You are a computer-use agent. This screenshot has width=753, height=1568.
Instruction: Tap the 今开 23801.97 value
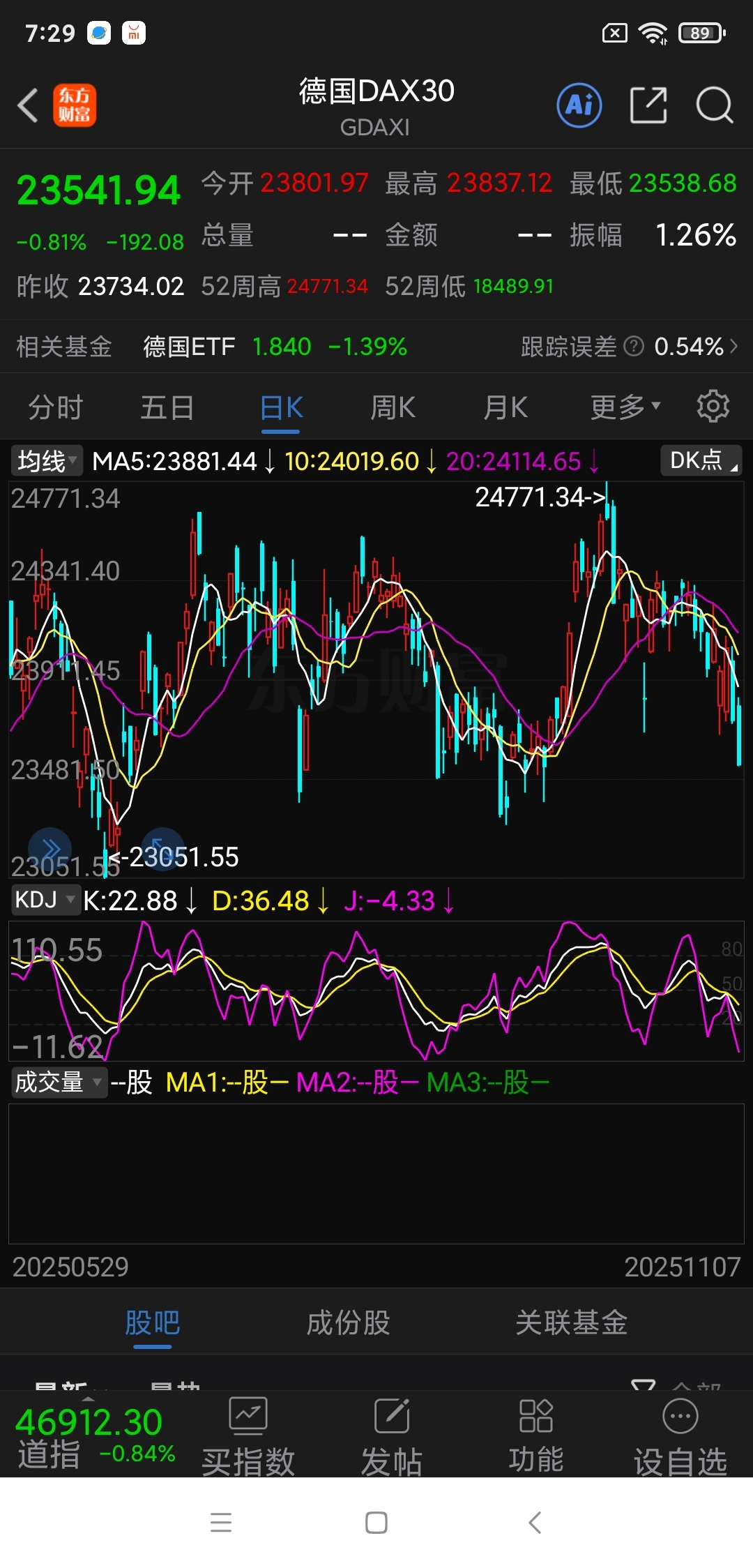314,183
